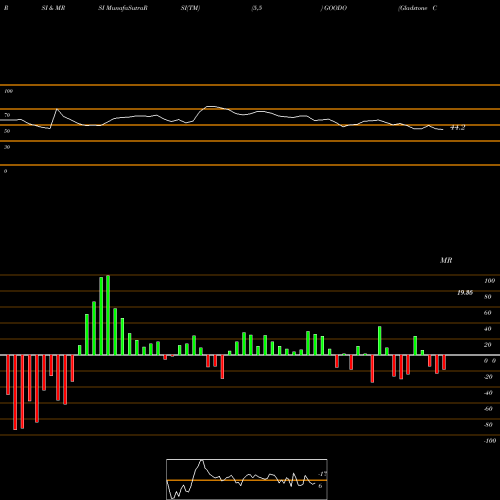
Task: Click the last red MR bar on the right
Action: click(x=444, y=362)
